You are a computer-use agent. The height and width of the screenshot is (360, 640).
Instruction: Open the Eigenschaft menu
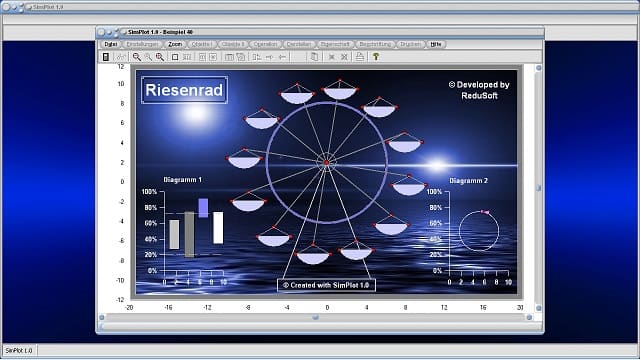pyautogui.click(x=335, y=44)
